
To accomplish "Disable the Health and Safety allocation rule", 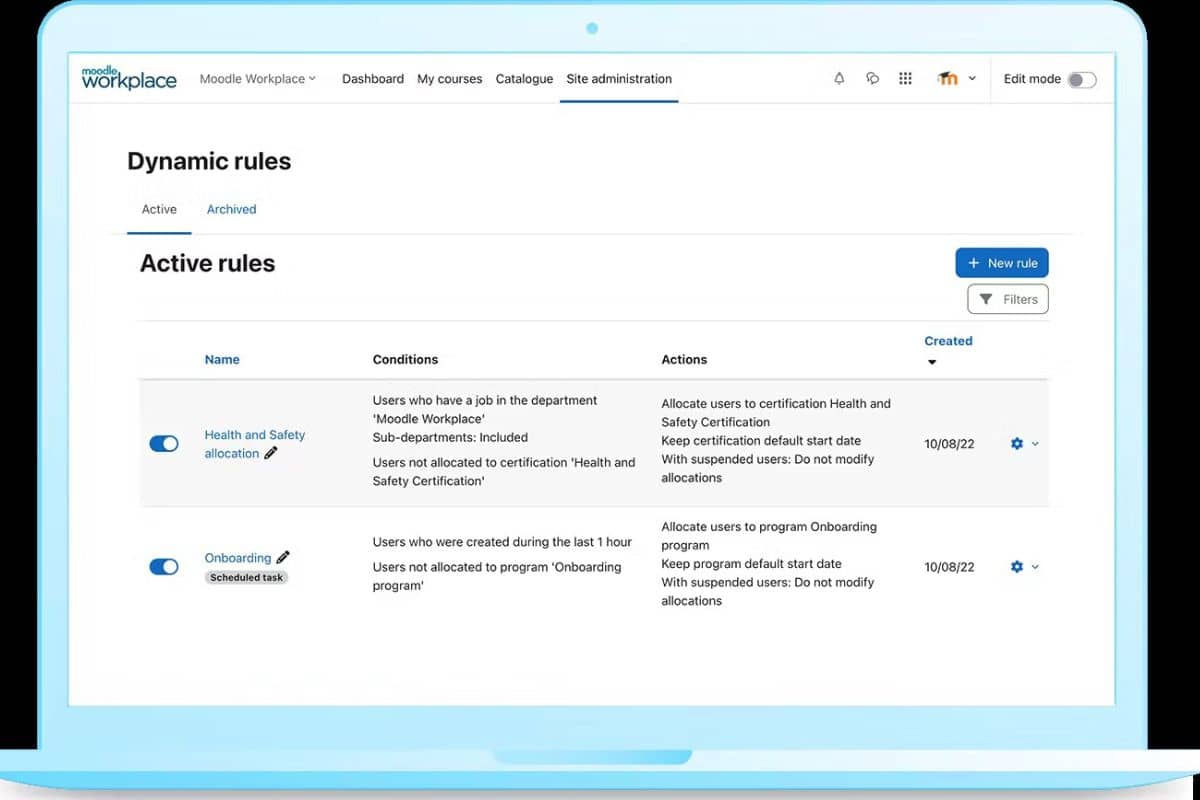I will pos(164,443).
